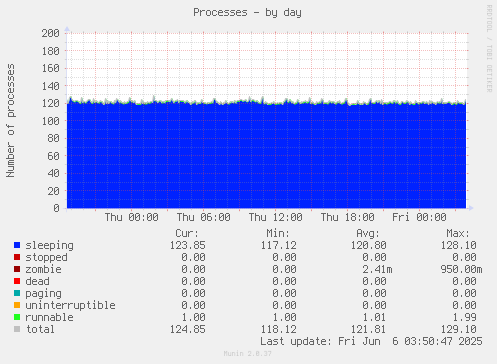Click the 'Thu 00:00' time axis label

[132, 217]
